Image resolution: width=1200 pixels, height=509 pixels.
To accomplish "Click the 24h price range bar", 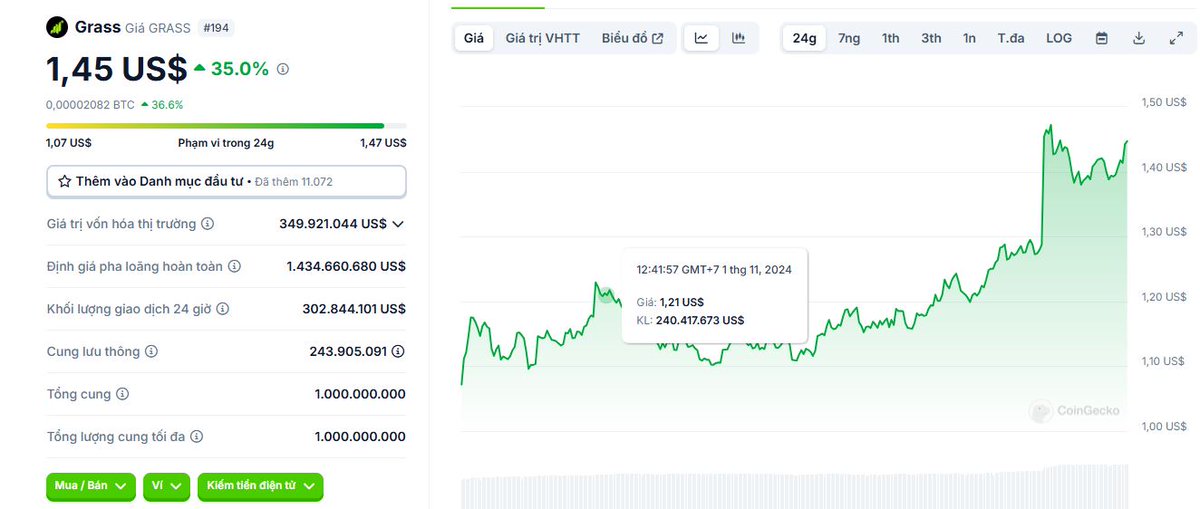I will (x=226, y=125).
